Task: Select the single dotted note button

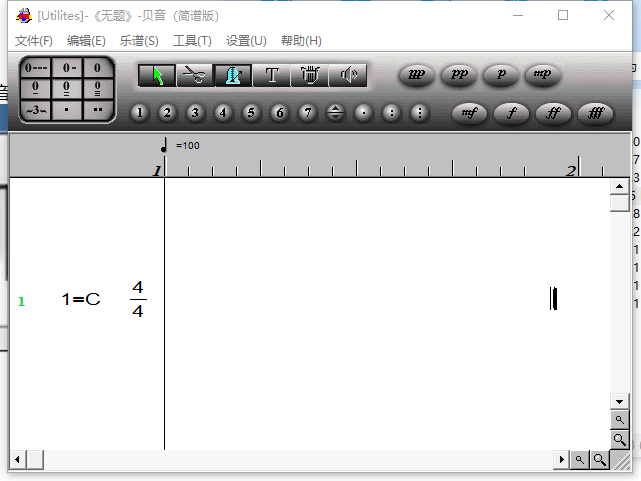Action: [x=67, y=110]
